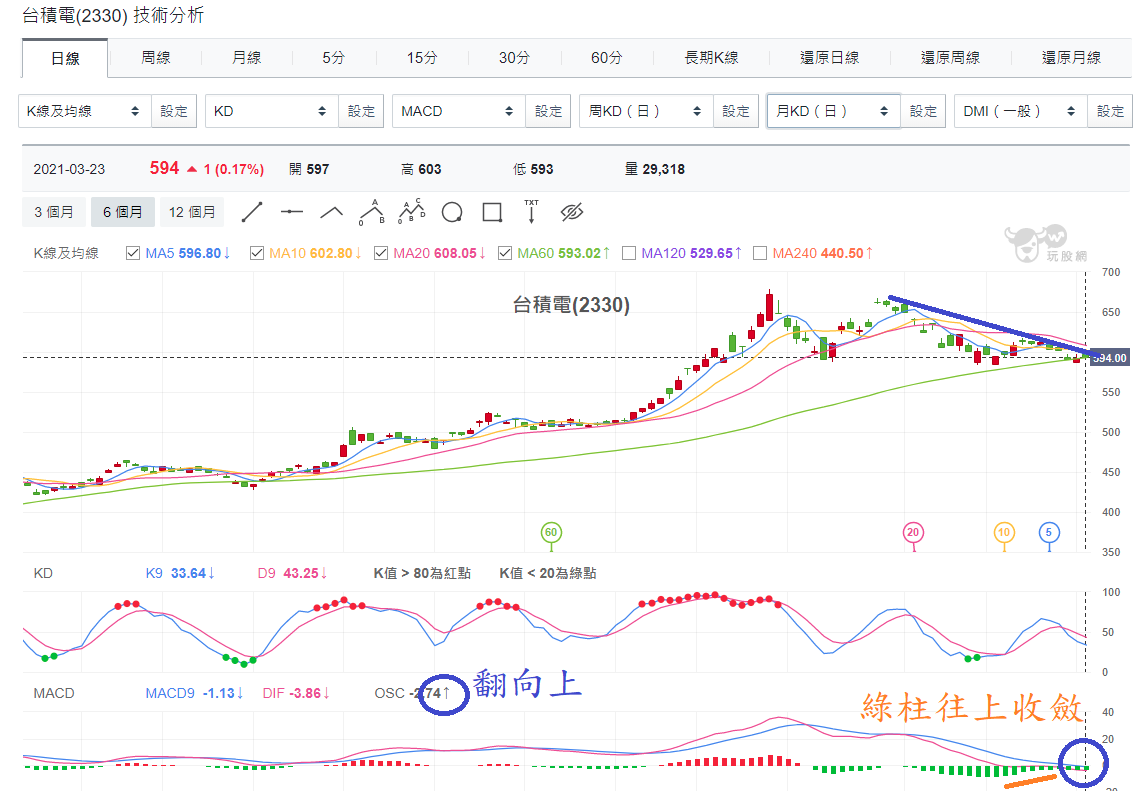Uncheck the MA60 checkbox
This screenshot has width=1146, height=791.
tap(505, 254)
